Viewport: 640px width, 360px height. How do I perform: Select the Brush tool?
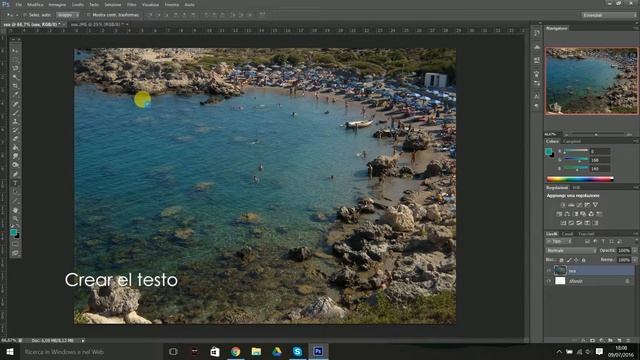coord(15,113)
